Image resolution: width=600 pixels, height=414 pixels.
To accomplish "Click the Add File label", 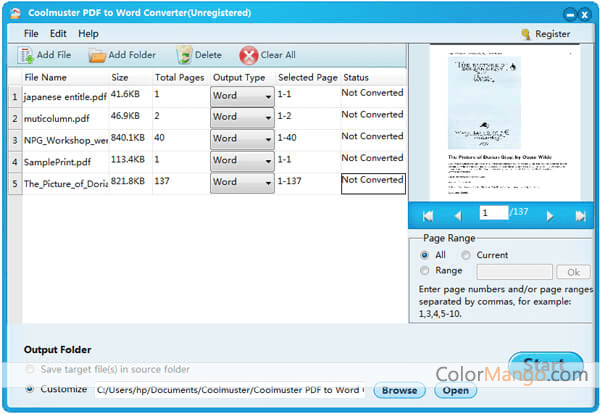I will click(x=54, y=55).
